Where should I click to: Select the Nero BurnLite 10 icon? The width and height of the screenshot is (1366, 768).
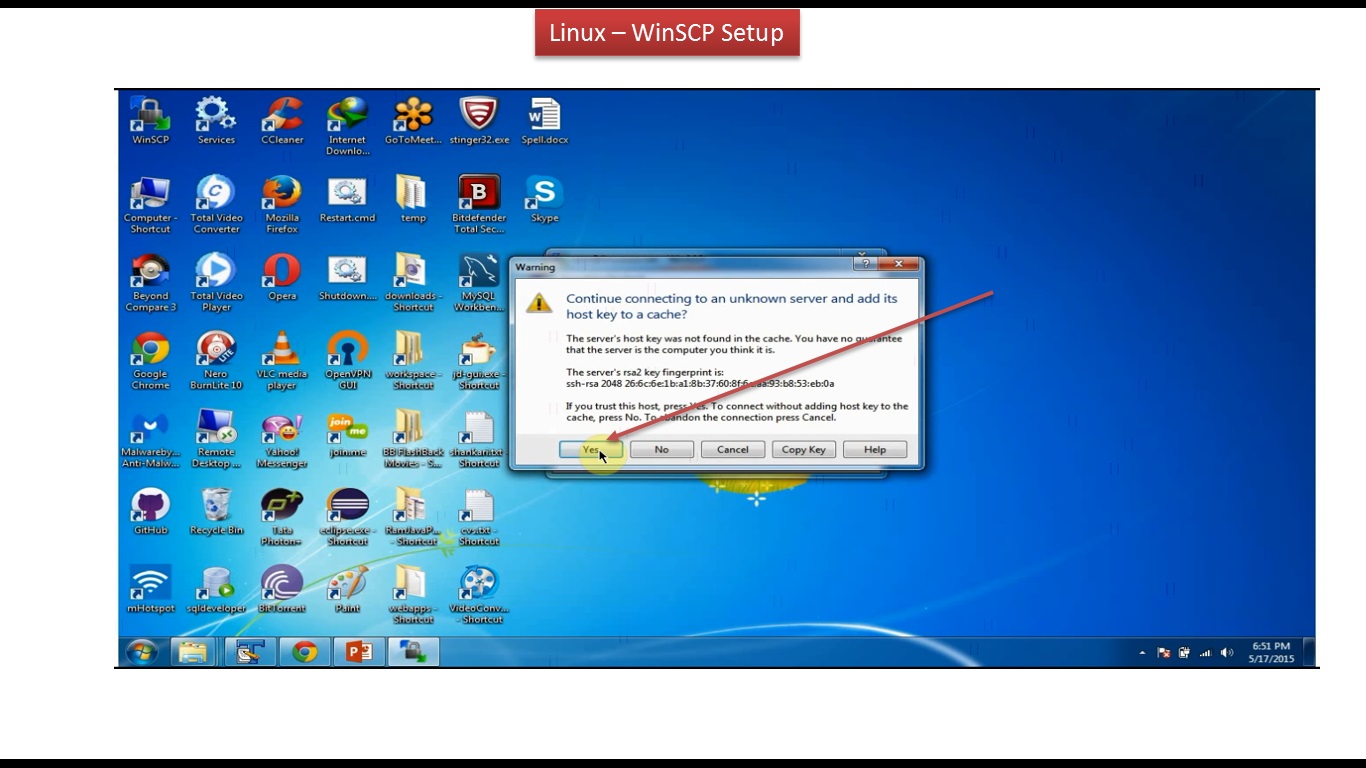click(x=216, y=361)
